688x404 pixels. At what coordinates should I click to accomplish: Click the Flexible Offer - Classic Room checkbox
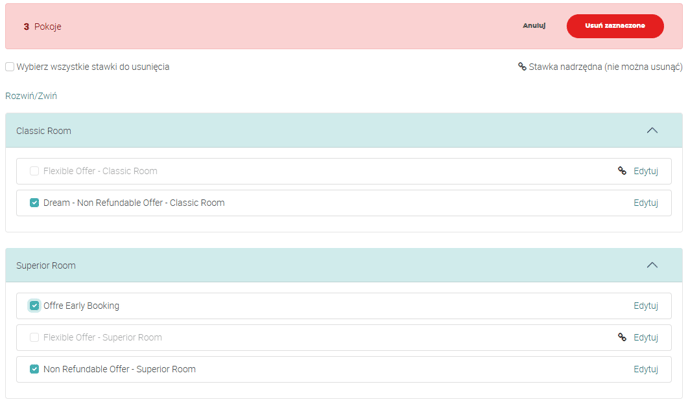point(35,171)
